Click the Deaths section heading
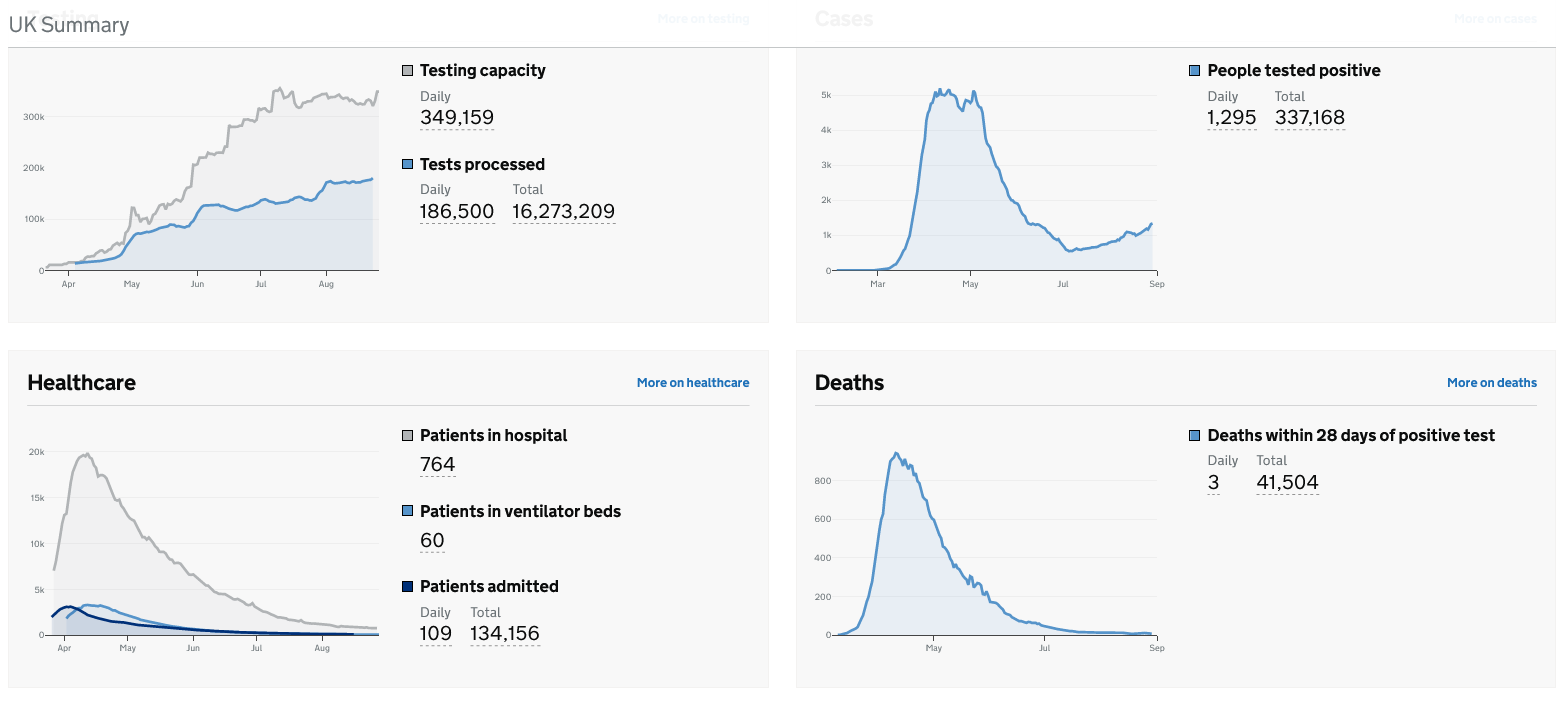Screen dimensions: 1558x706 pyautogui.click(x=850, y=382)
